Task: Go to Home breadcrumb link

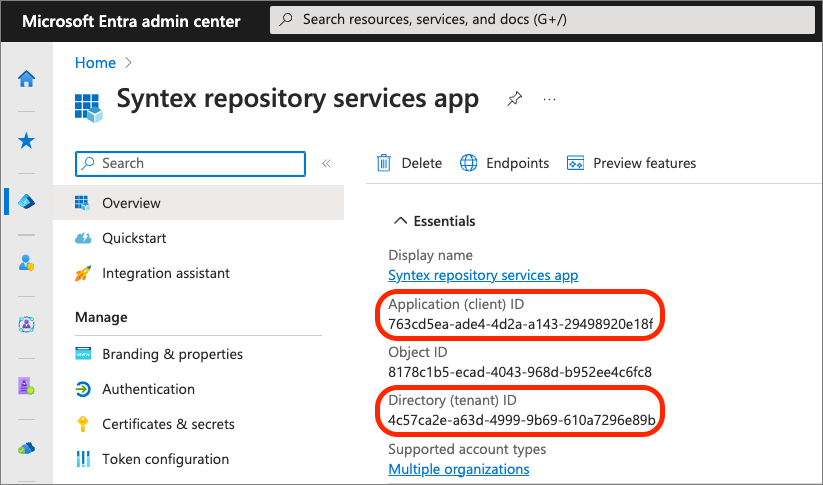Action: point(95,63)
